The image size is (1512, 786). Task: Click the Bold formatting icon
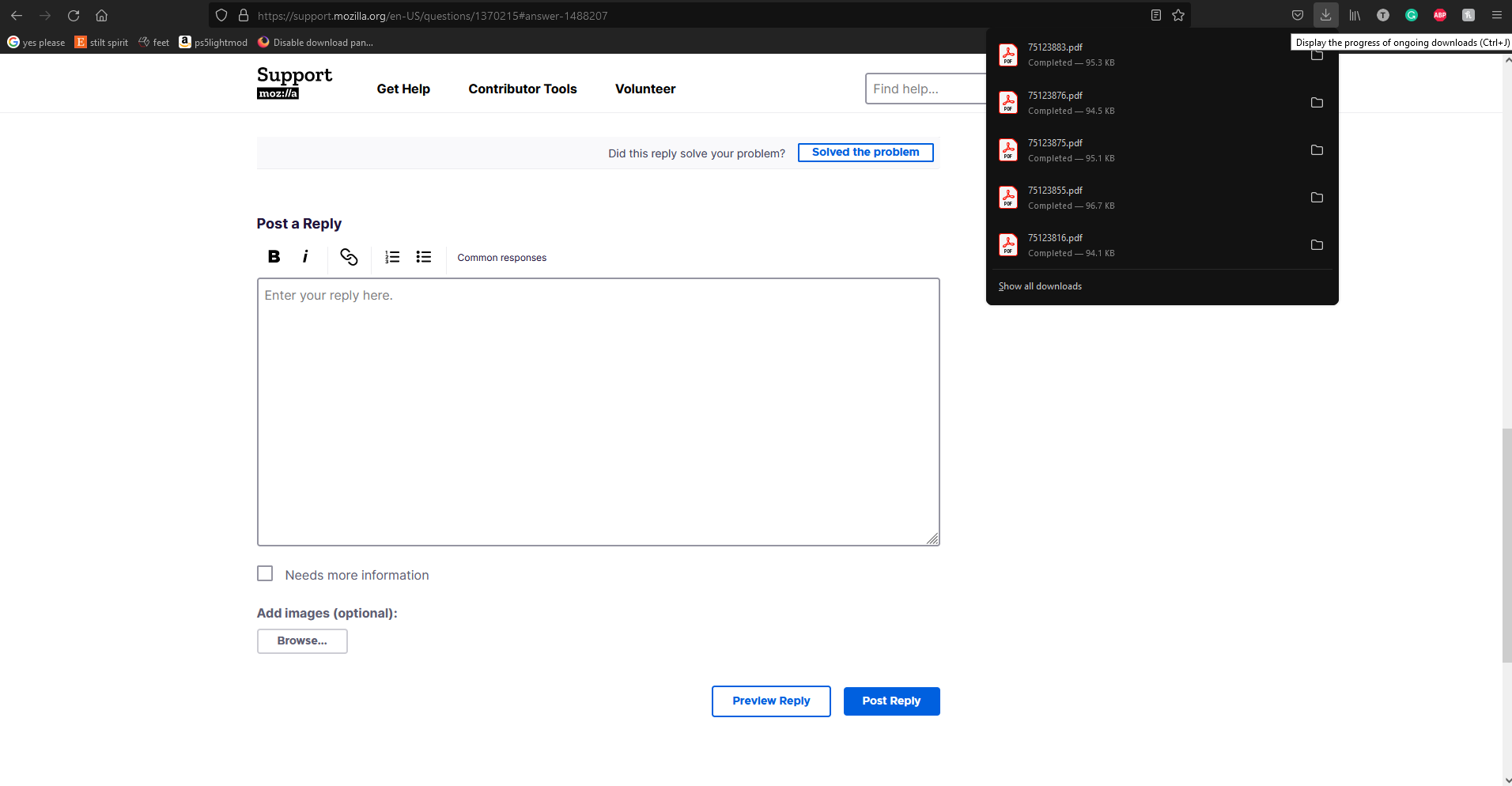tap(274, 256)
